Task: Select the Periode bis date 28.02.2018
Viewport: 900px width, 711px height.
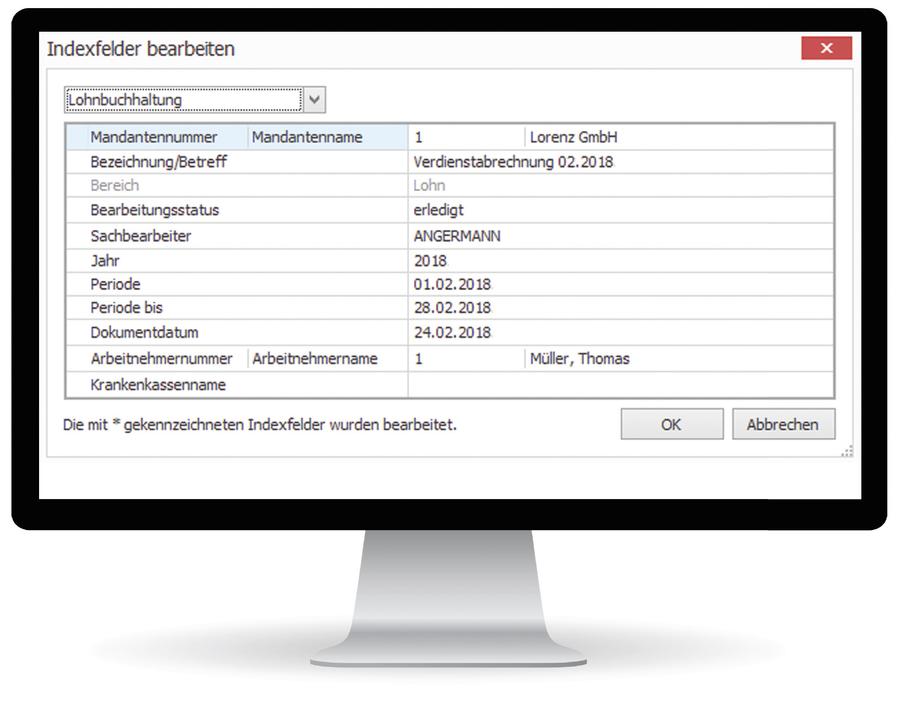Action: tap(620, 308)
